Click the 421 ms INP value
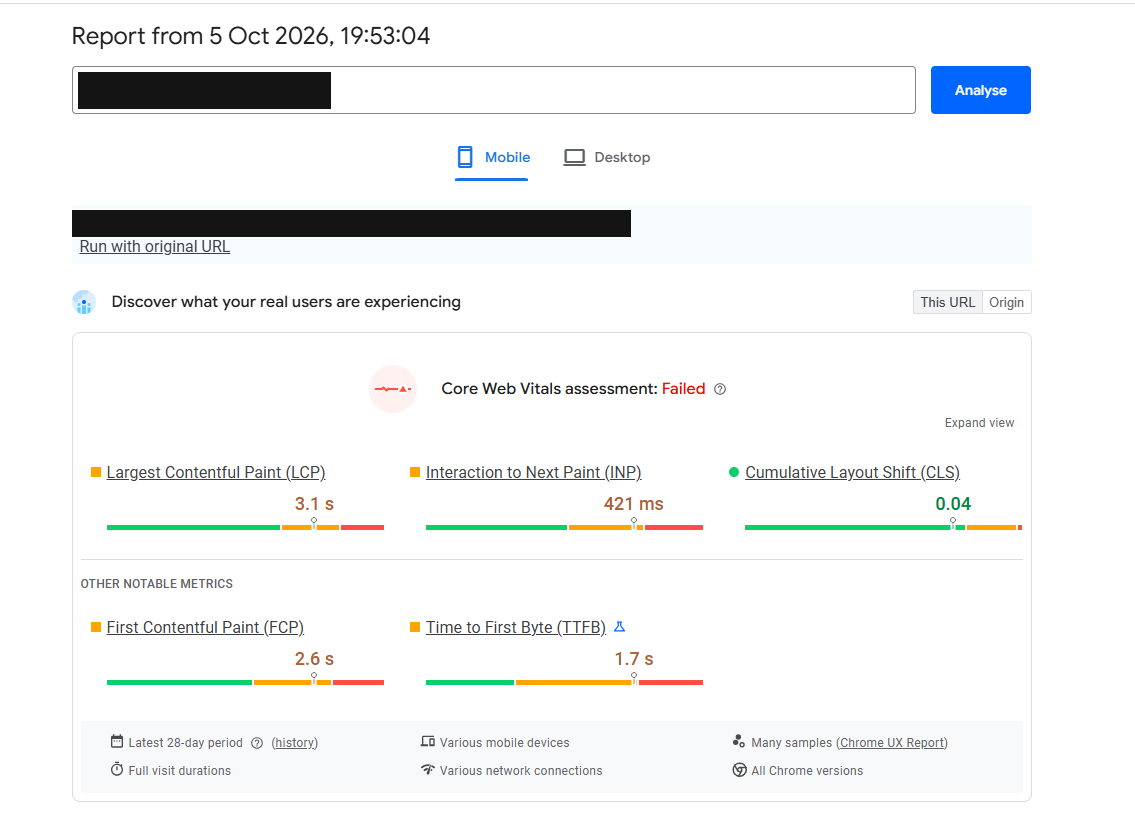The width and height of the screenshot is (1135, 821). (x=633, y=505)
